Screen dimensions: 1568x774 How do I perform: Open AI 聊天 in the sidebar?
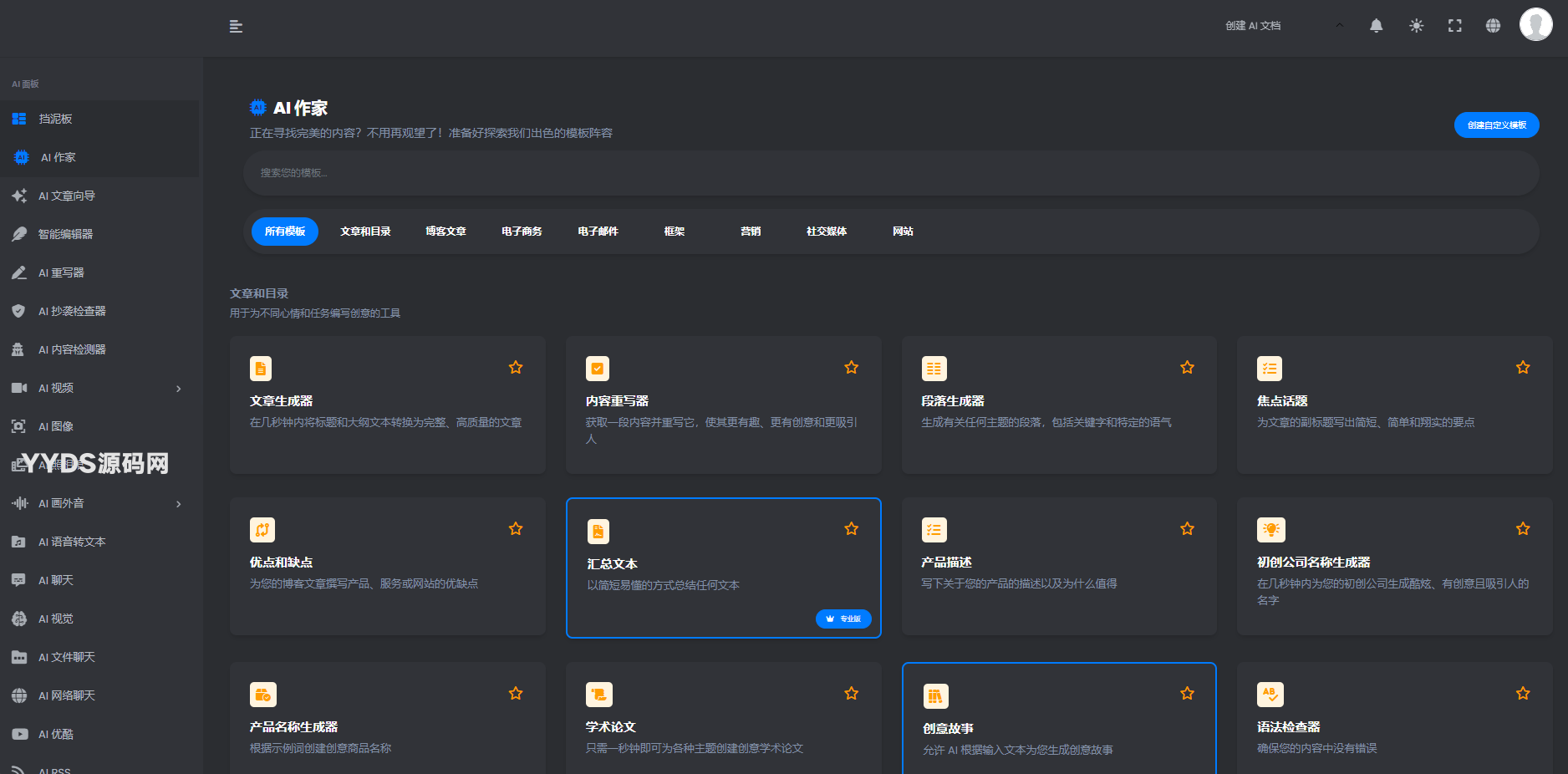click(x=56, y=580)
